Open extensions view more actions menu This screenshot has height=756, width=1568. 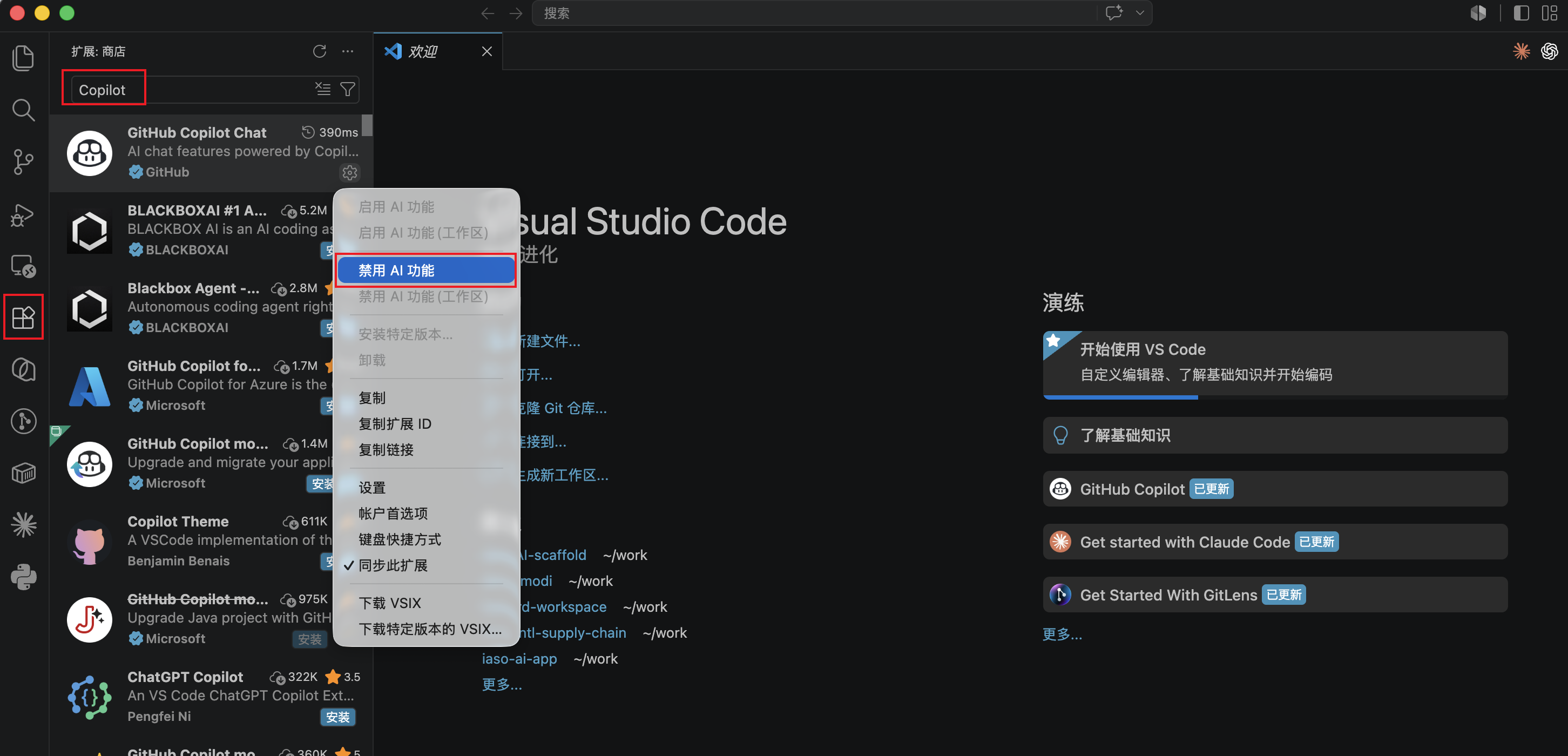pos(348,51)
